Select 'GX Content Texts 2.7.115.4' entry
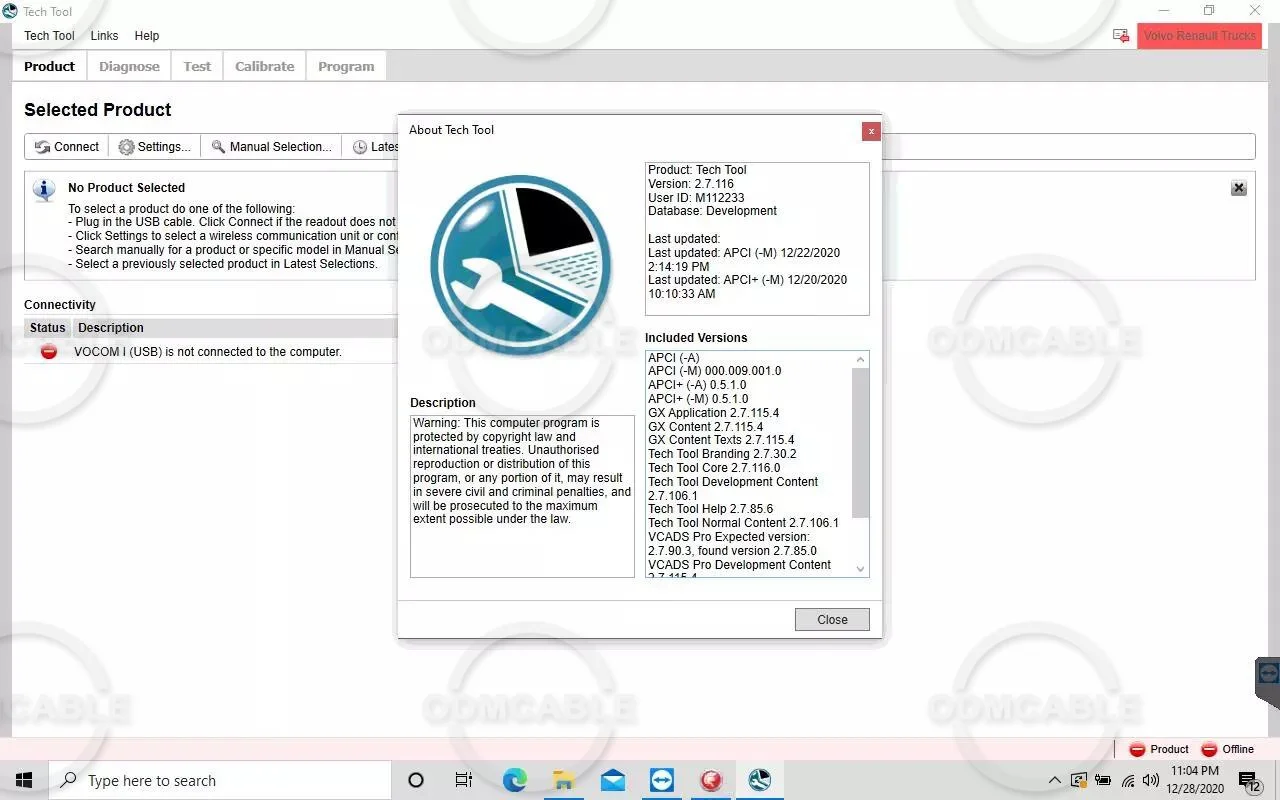1280x800 pixels. (721, 440)
